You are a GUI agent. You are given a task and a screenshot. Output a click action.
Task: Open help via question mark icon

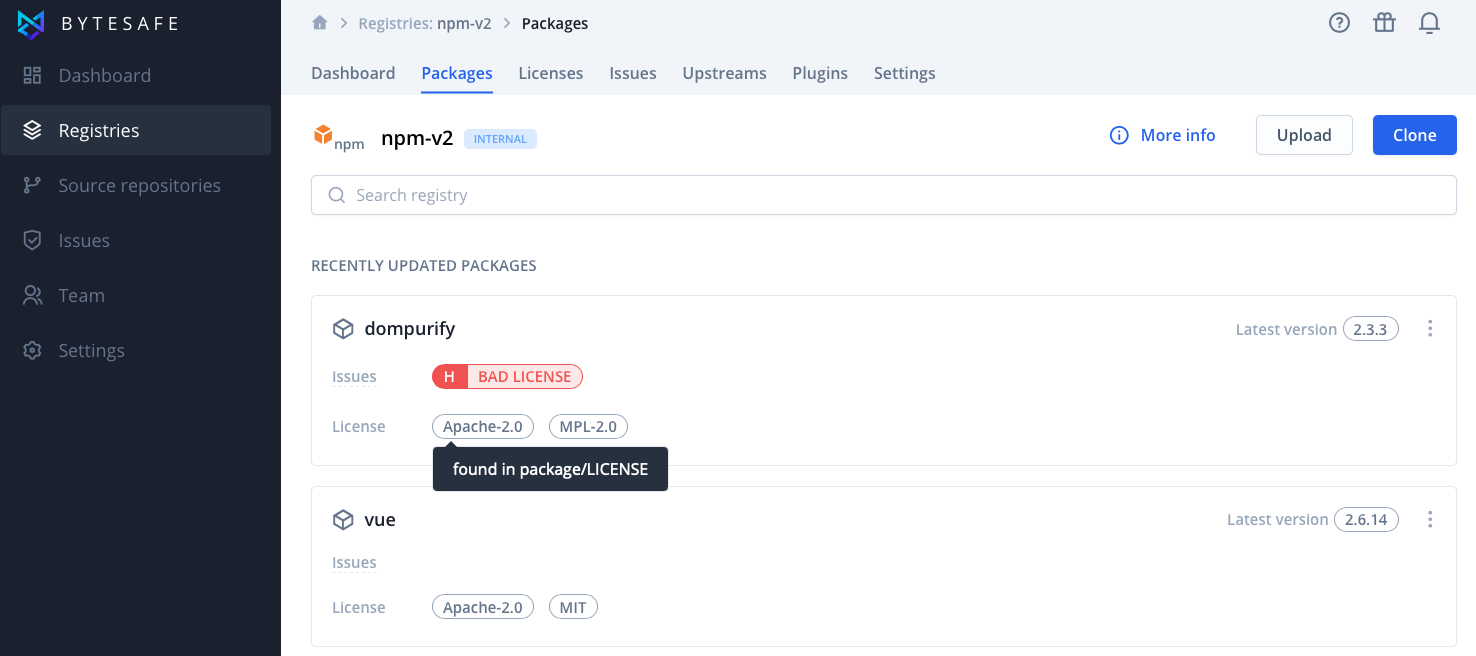1339,23
